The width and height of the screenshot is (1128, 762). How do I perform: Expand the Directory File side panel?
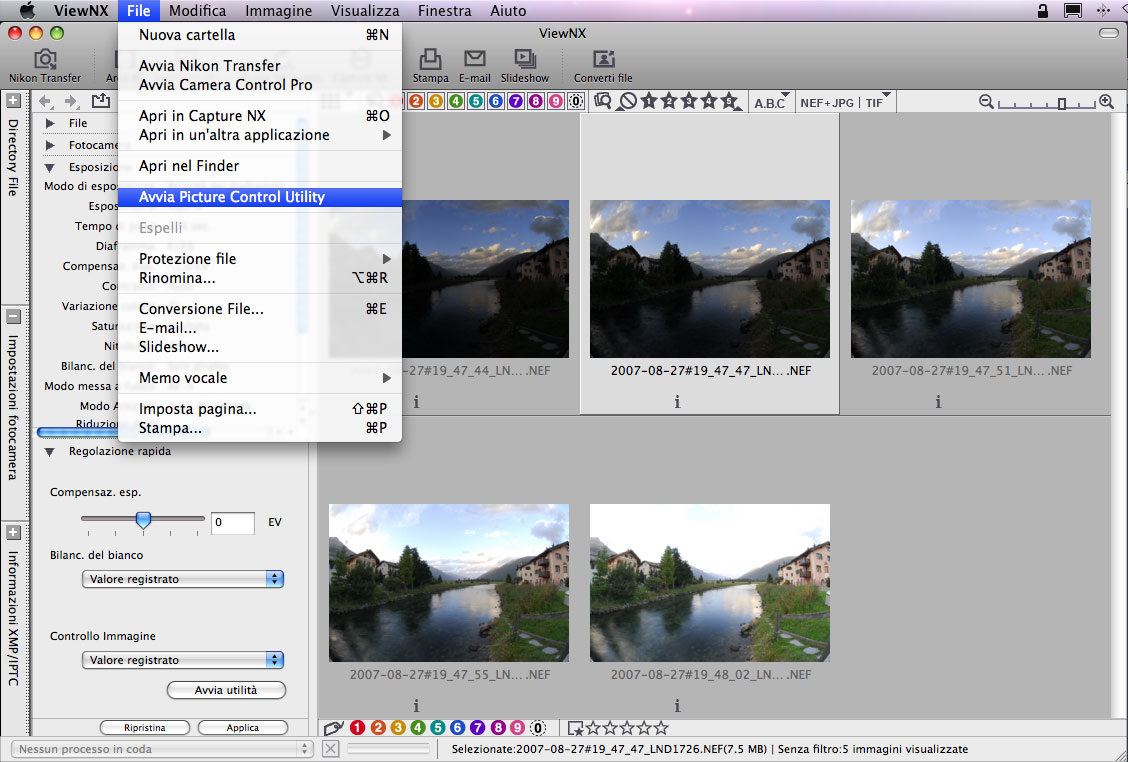click(x=13, y=101)
